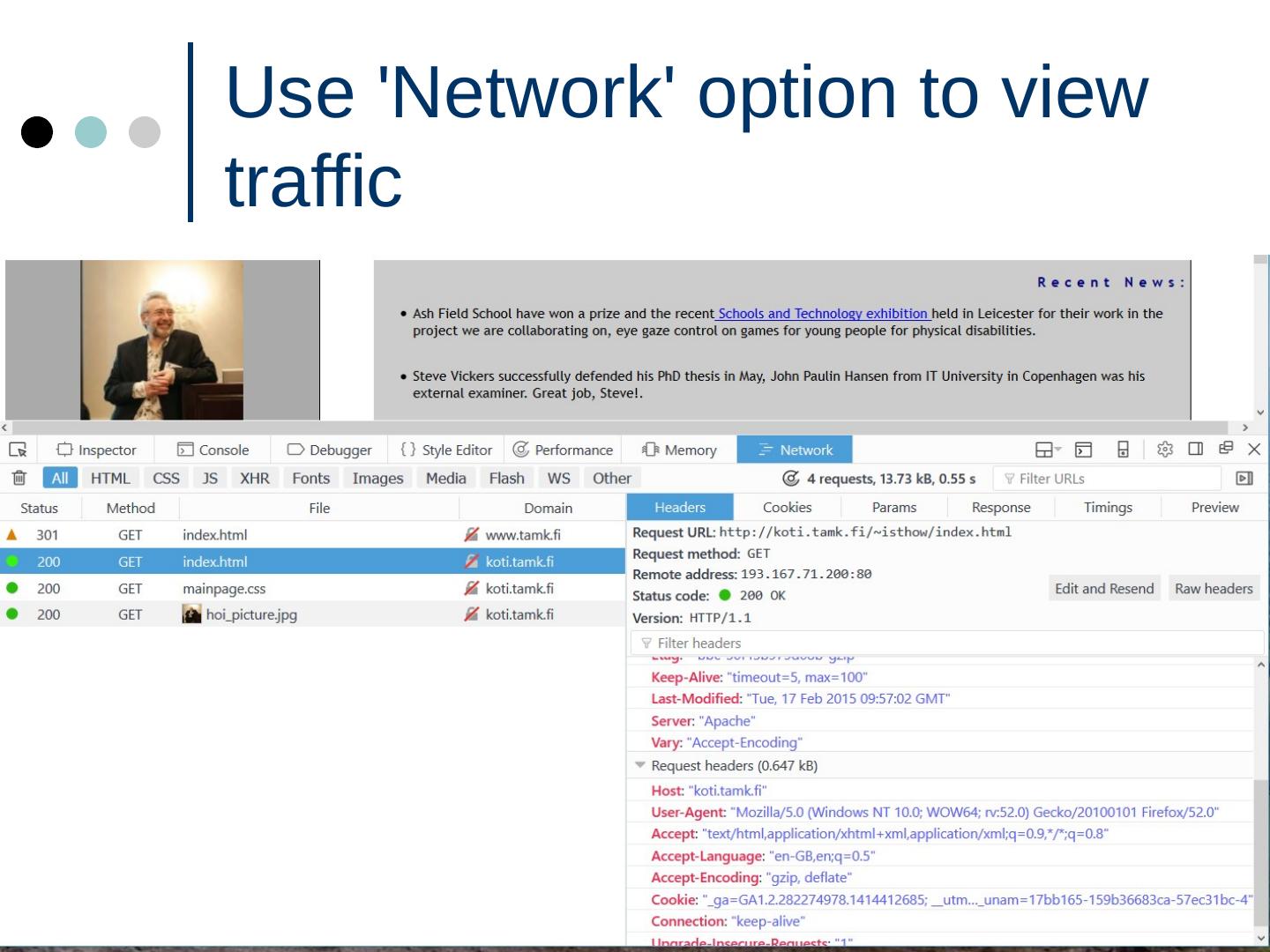Viewport: 1270px width, 952px height.
Task: Open the Debugger tab
Action: click(x=330, y=450)
